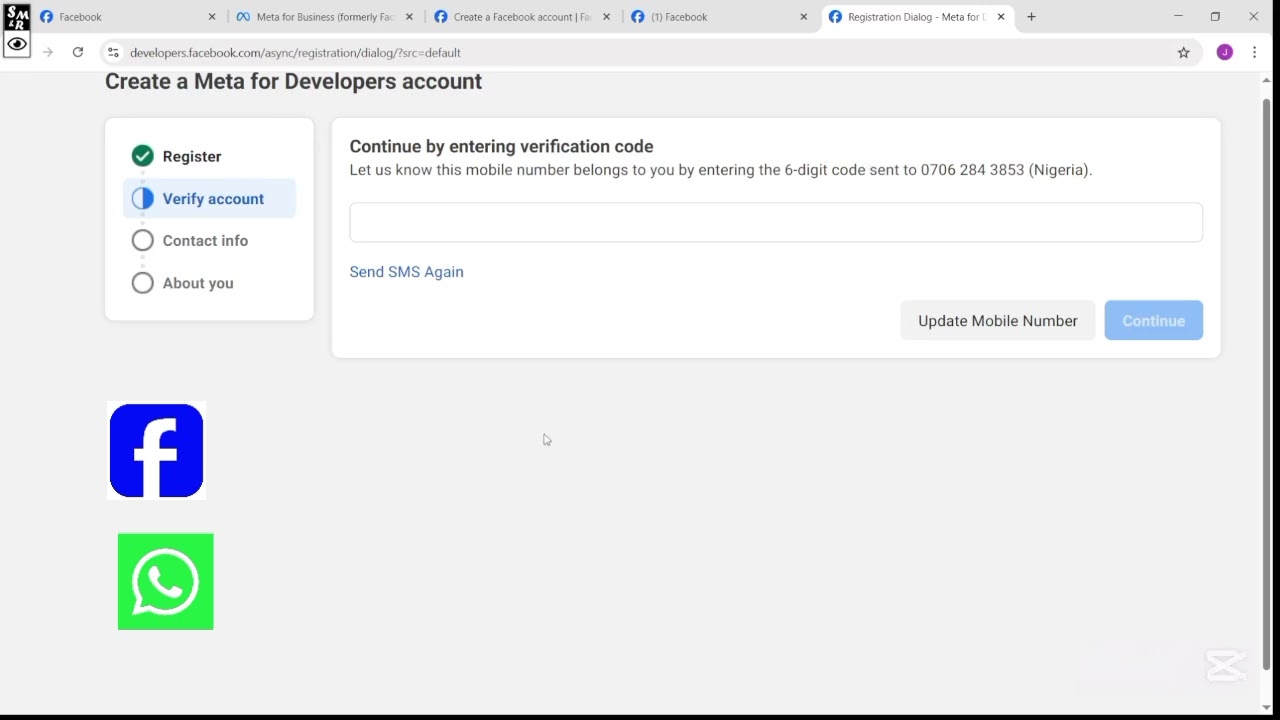Select the Contact info step
This screenshot has width=1280, height=720.
[209, 241]
